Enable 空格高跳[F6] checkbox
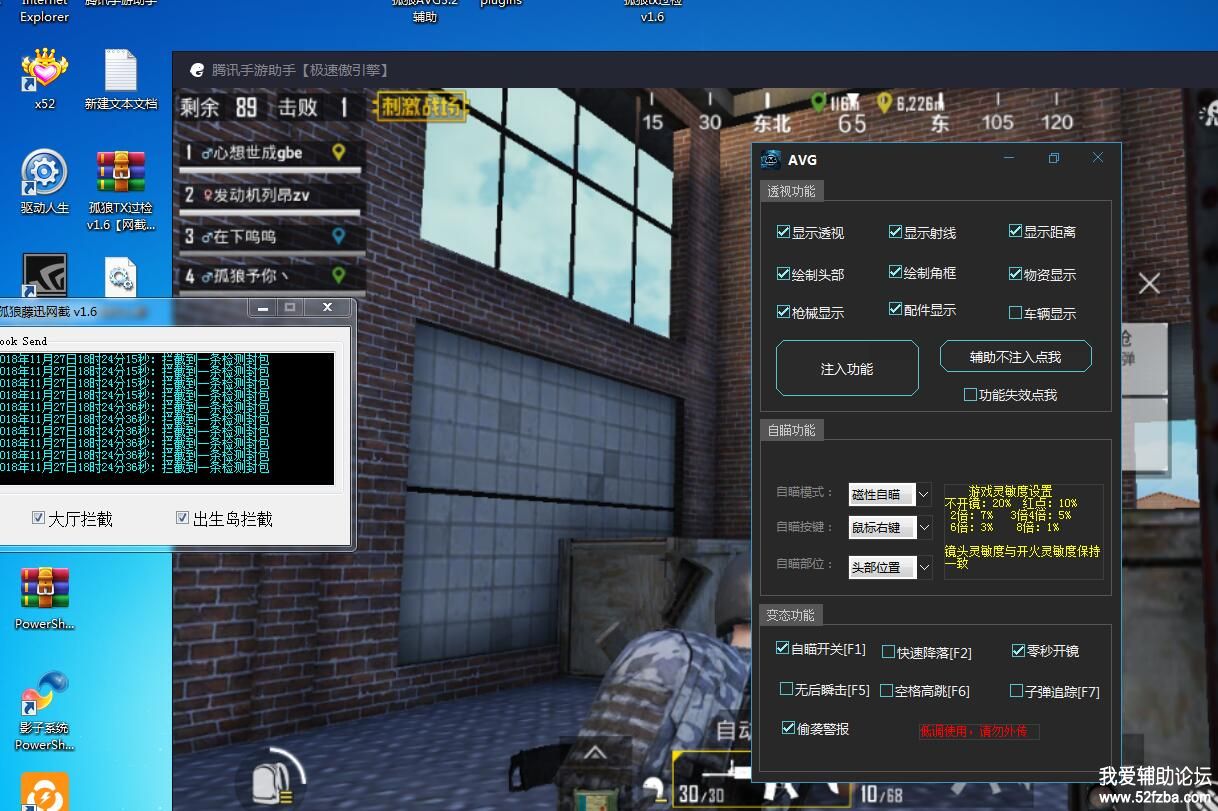This screenshot has width=1218, height=811. tap(886, 690)
